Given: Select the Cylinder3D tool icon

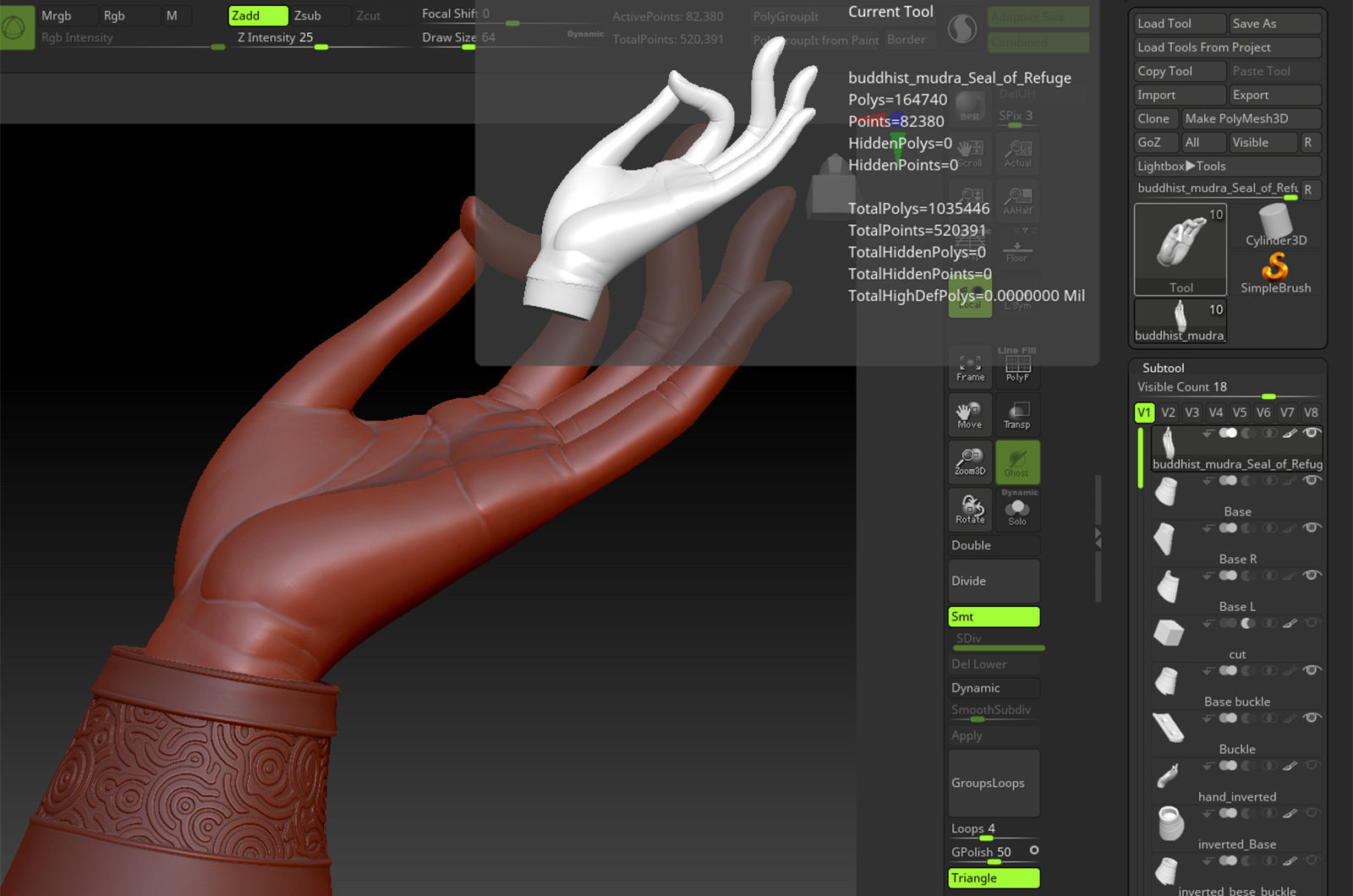Looking at the screenshot, I should pyautogui.click(x=1275, y=226).
